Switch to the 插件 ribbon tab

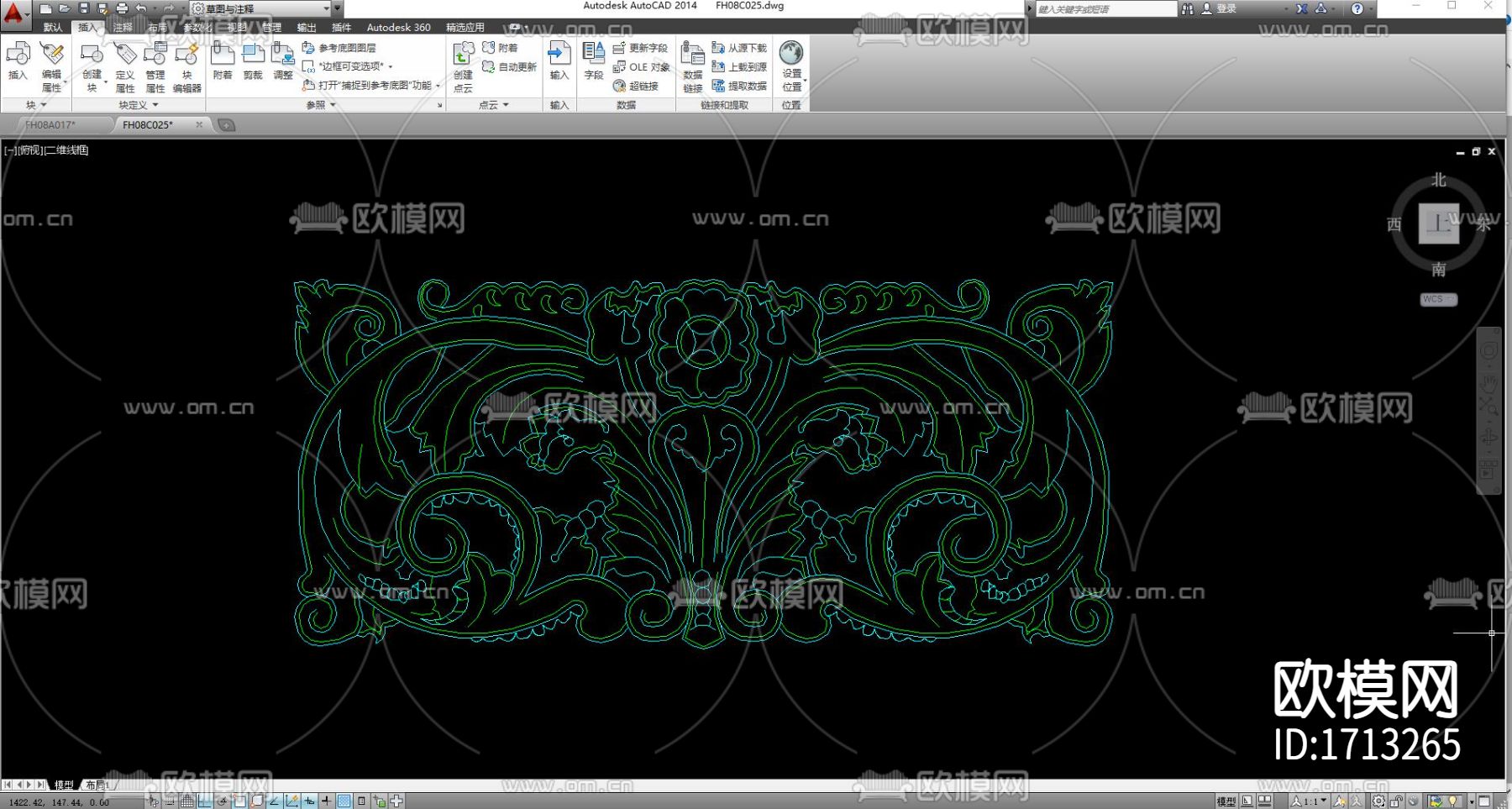(x=341, y=28)
